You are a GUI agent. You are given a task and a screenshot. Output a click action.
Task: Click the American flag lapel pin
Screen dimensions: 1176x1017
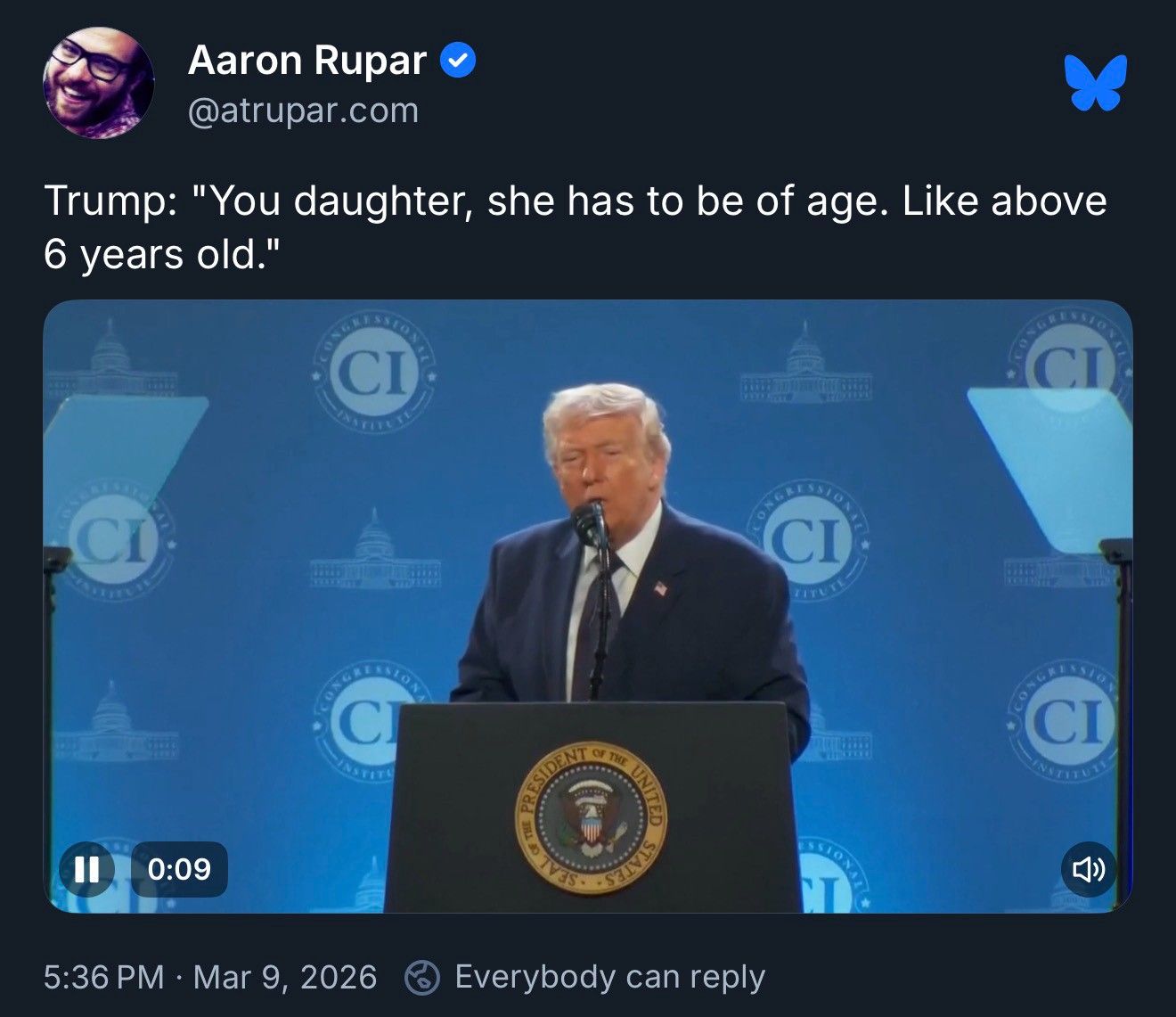[660, 588]
